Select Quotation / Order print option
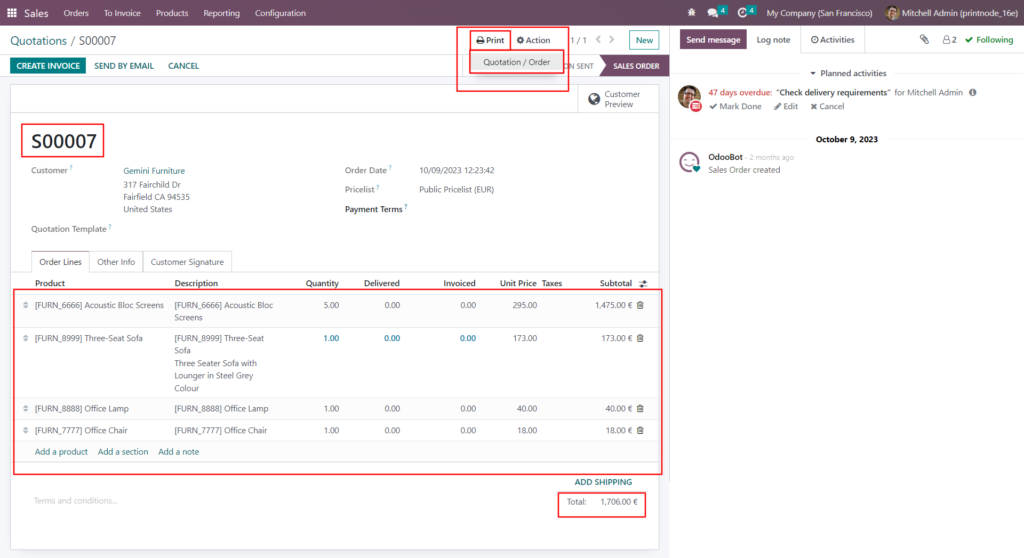Viewport: 1024px width, 558px height. pyautogui.click(x=517, y=62)
